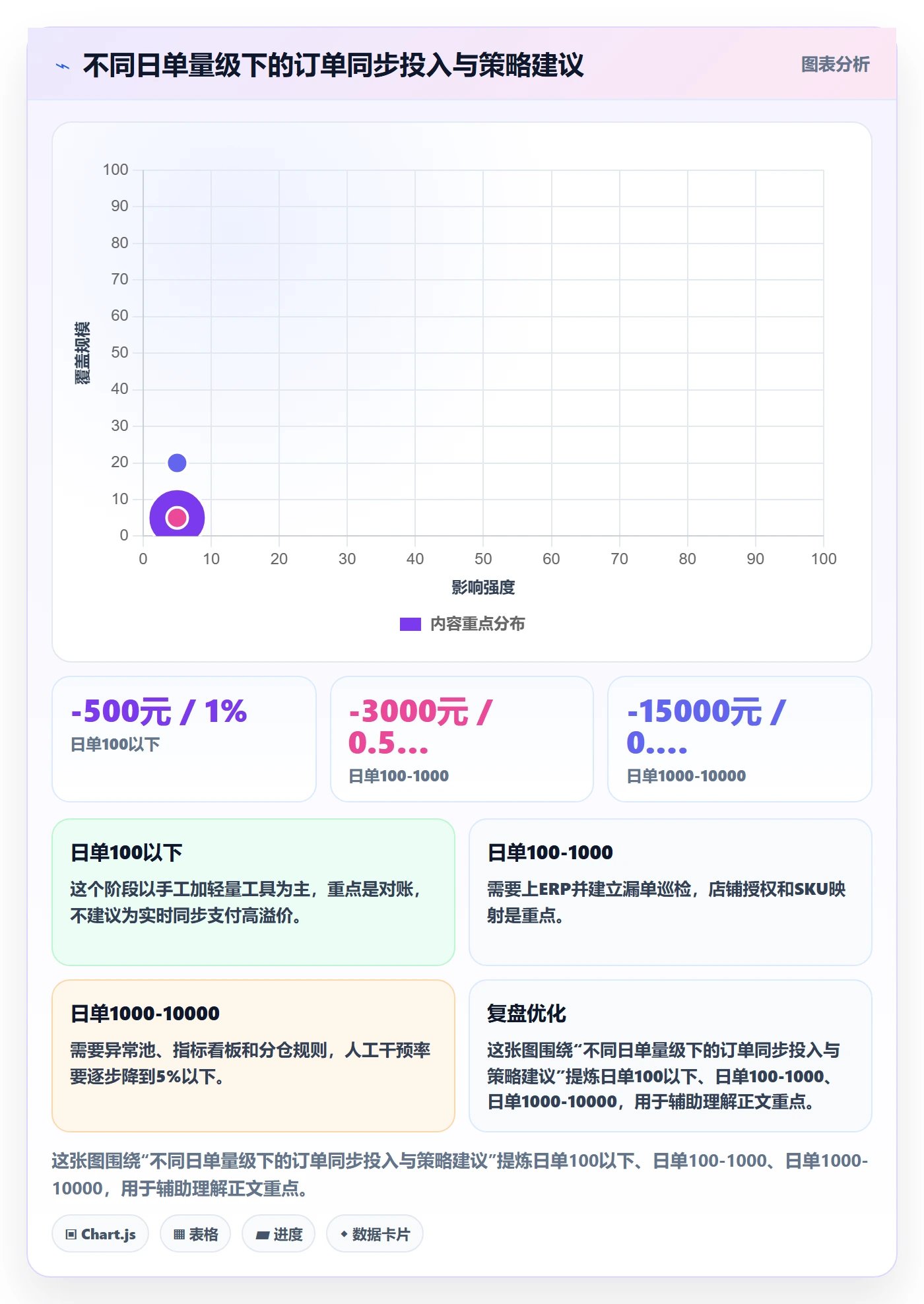The height and width of the screenshot is (1304, 924).
Task: Select the green 日单100以下 strategy card heading
Action: coord(126,853)
